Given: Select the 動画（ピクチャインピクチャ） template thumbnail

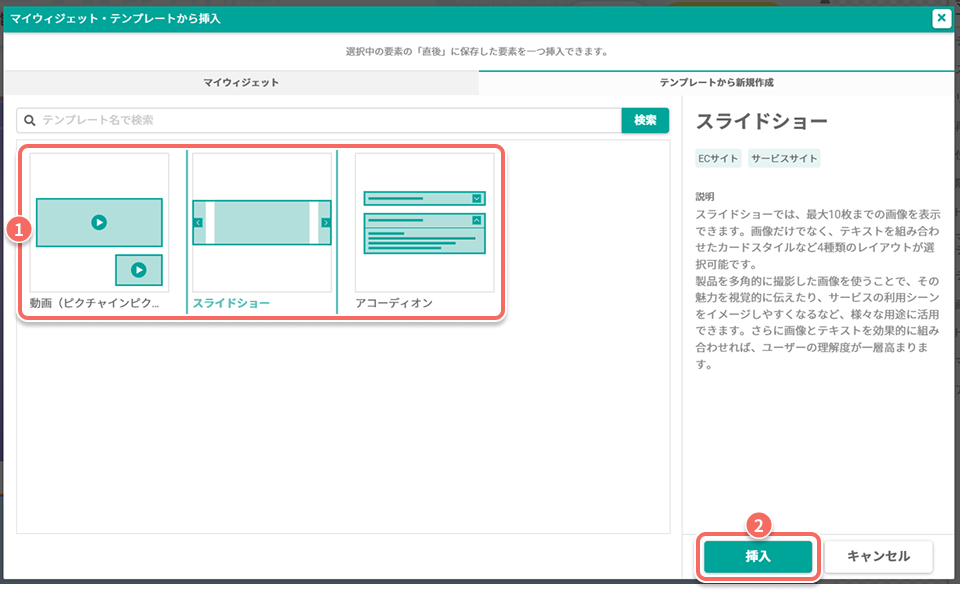Looking at the screenshot, I should coord(99,223).
